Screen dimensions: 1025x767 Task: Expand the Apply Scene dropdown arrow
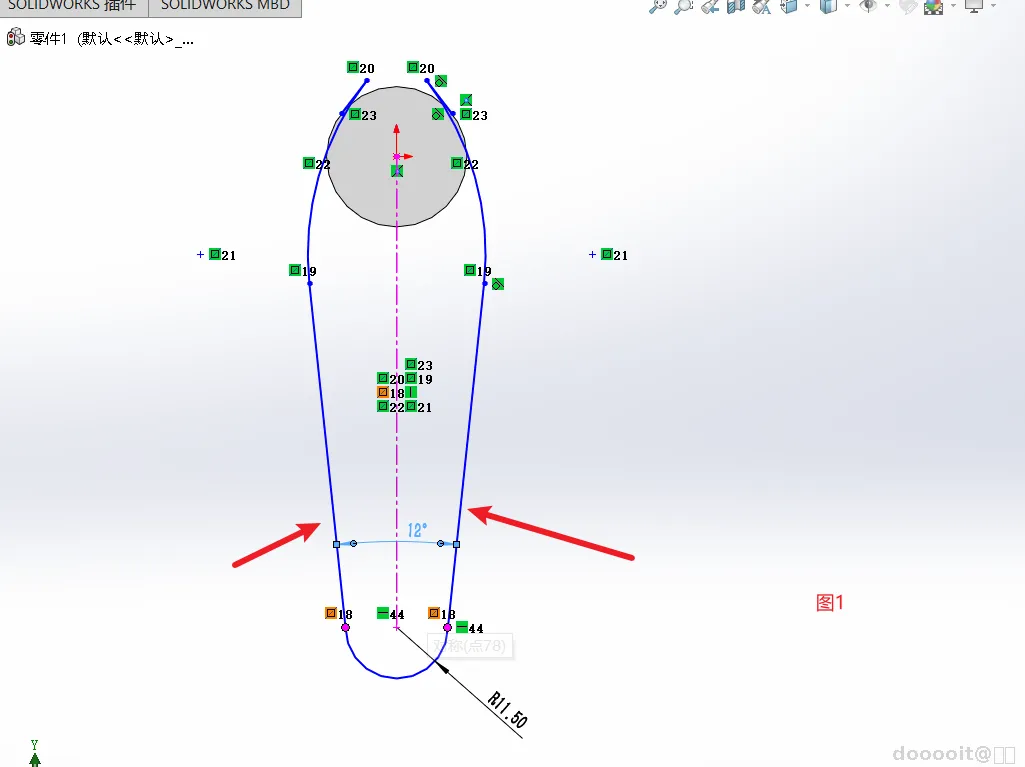[953, 6]
